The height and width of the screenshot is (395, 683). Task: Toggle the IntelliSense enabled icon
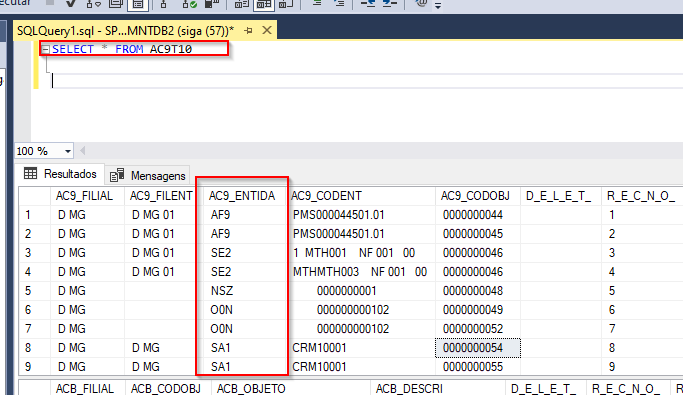click(138, 4)
